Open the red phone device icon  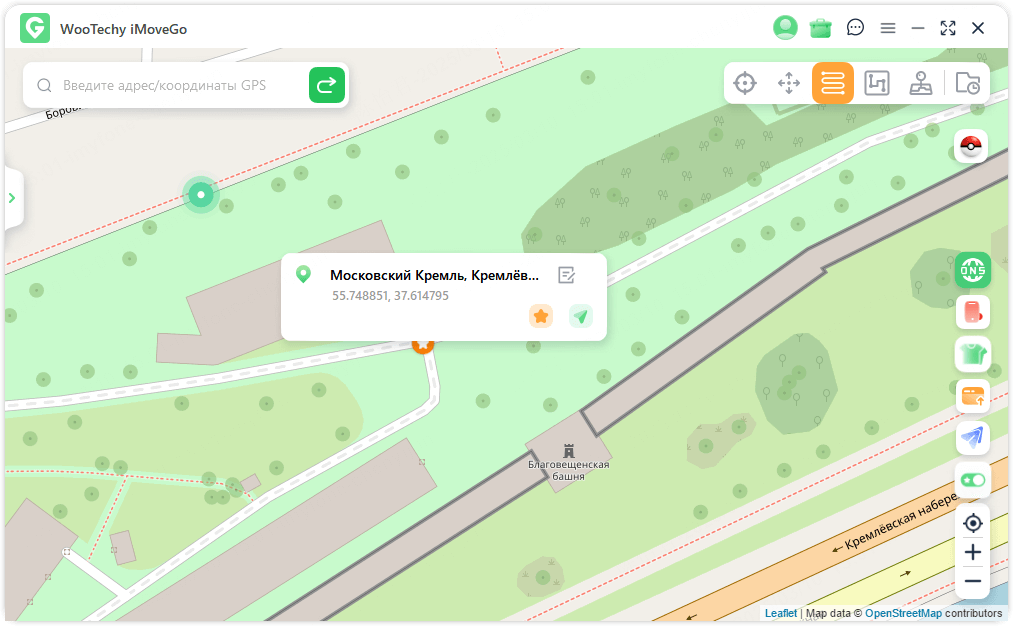(x=972, y=312)
